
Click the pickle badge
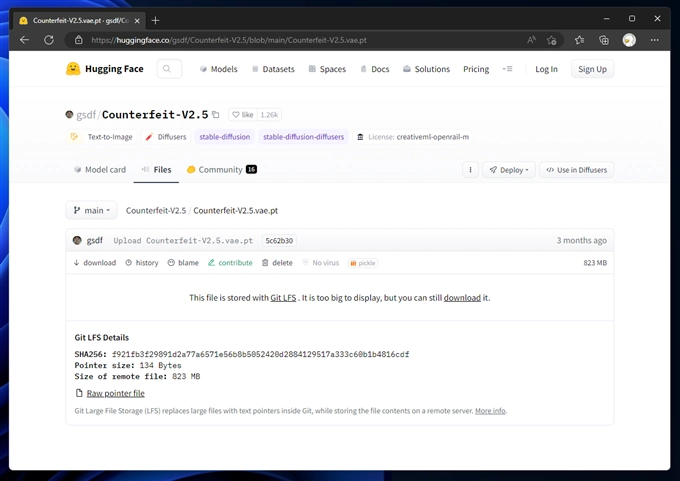[363, 263]
